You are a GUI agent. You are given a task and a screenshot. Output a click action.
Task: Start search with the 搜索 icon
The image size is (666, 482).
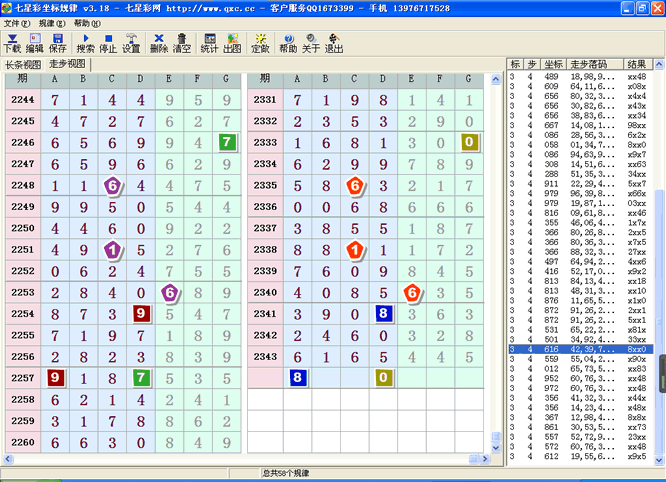click(85, 43)
